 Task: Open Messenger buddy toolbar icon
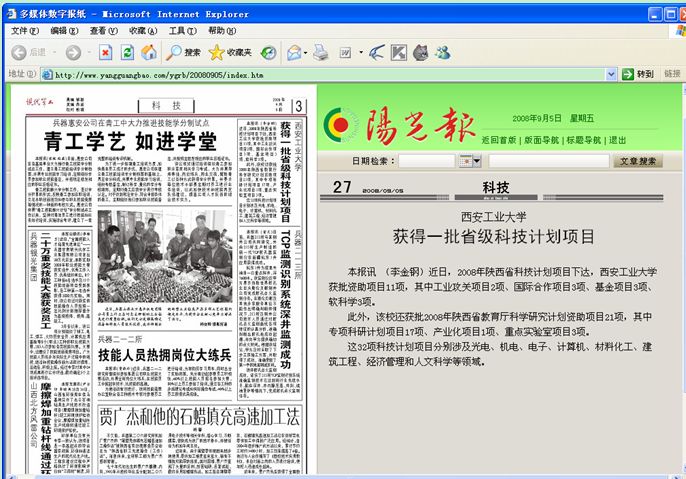pyautogui.click(x=443, y=53)
